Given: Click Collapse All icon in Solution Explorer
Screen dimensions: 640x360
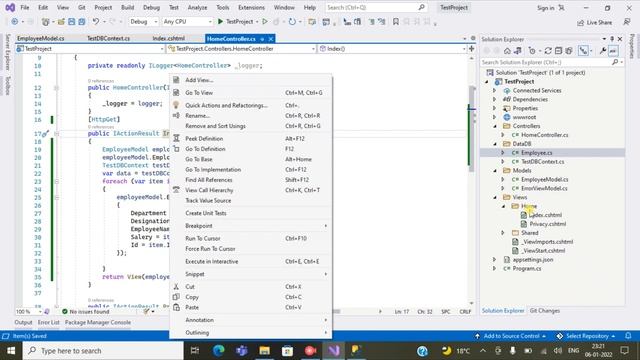Looking at the screenshot, I should click(x=558, y=51).
